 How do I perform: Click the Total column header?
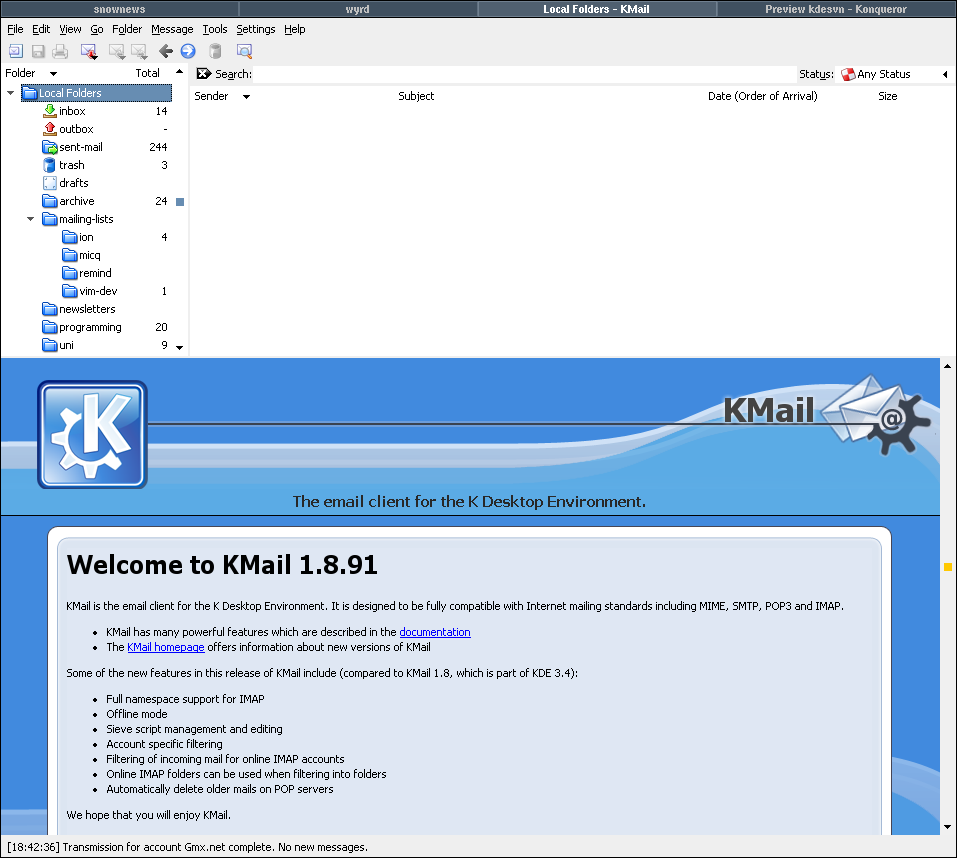(x=148, y=73)
